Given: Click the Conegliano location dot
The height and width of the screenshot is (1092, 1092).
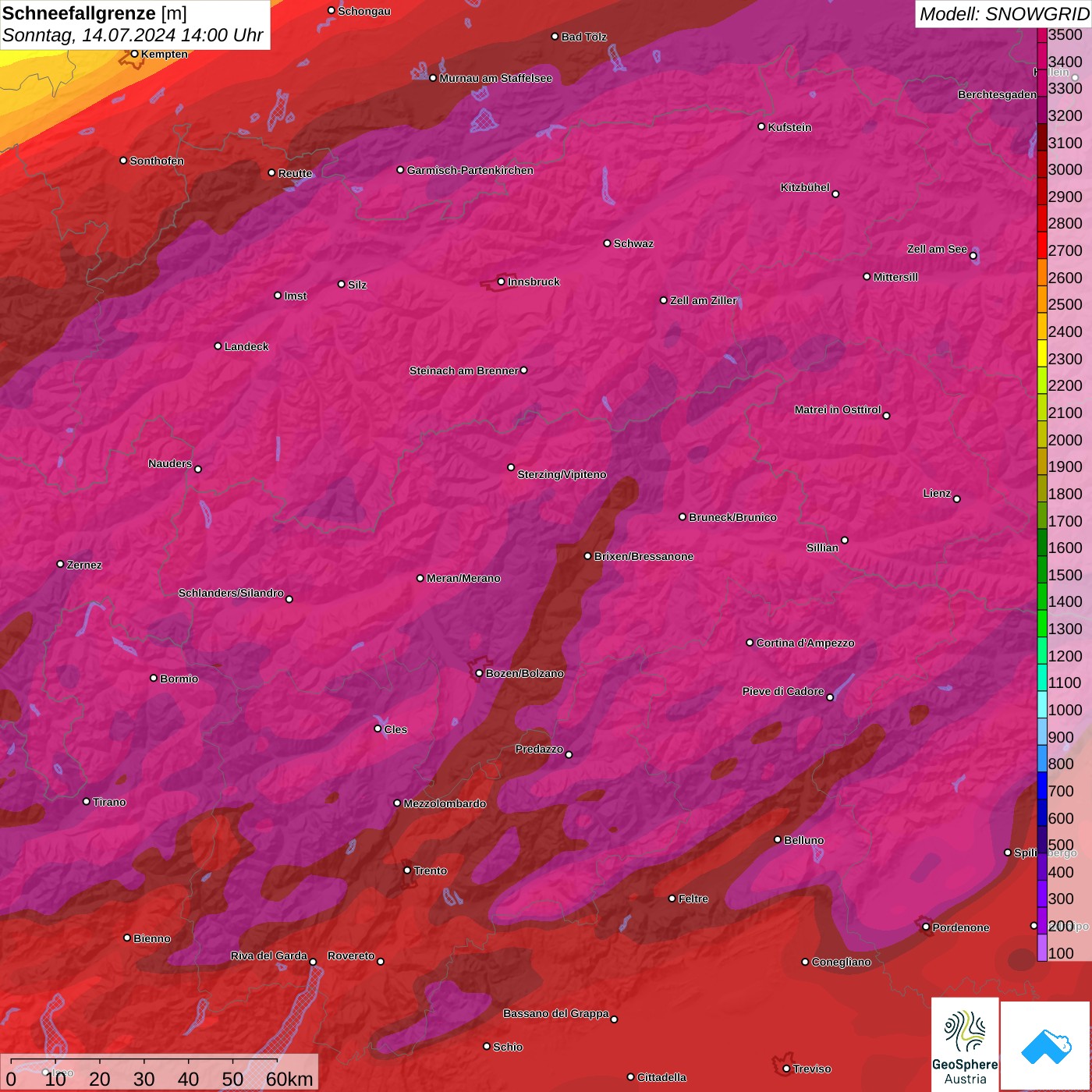Looking at the screenshot, I should [806, 962].
